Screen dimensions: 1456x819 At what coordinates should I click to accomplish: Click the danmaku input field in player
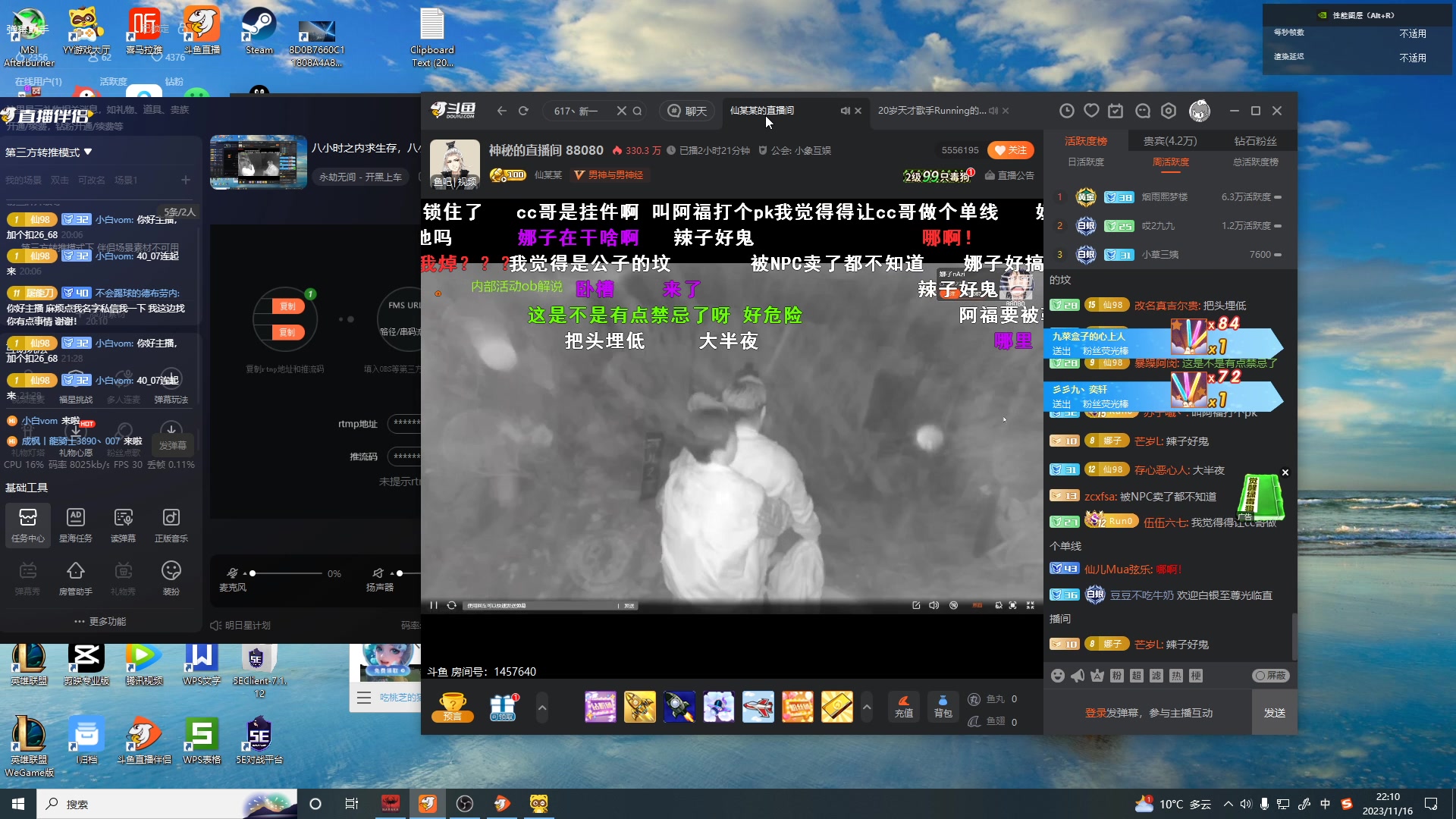pyautogui.click(x=540, y=605)
